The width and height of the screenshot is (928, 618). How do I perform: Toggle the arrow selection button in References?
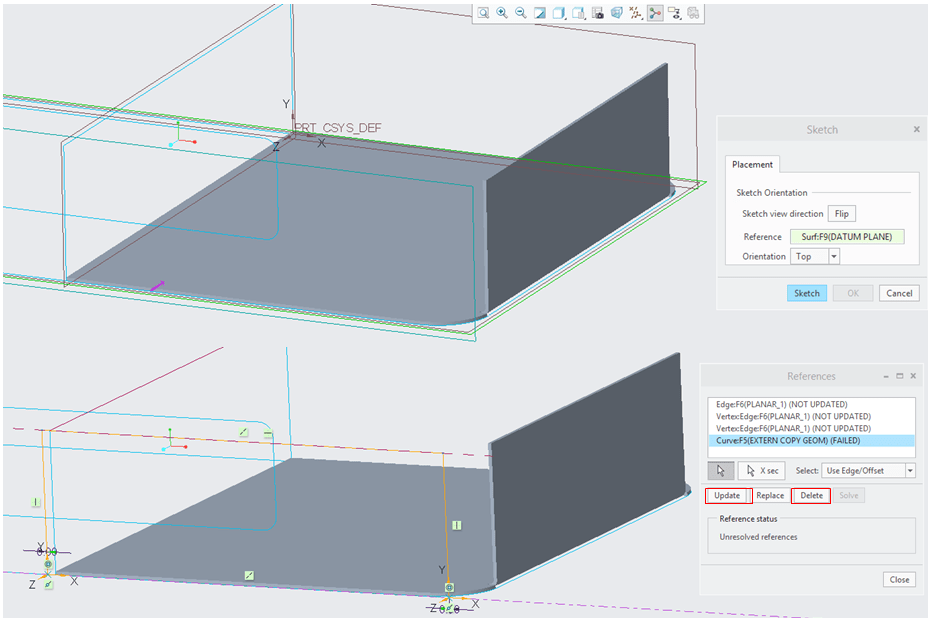[720, 470]
